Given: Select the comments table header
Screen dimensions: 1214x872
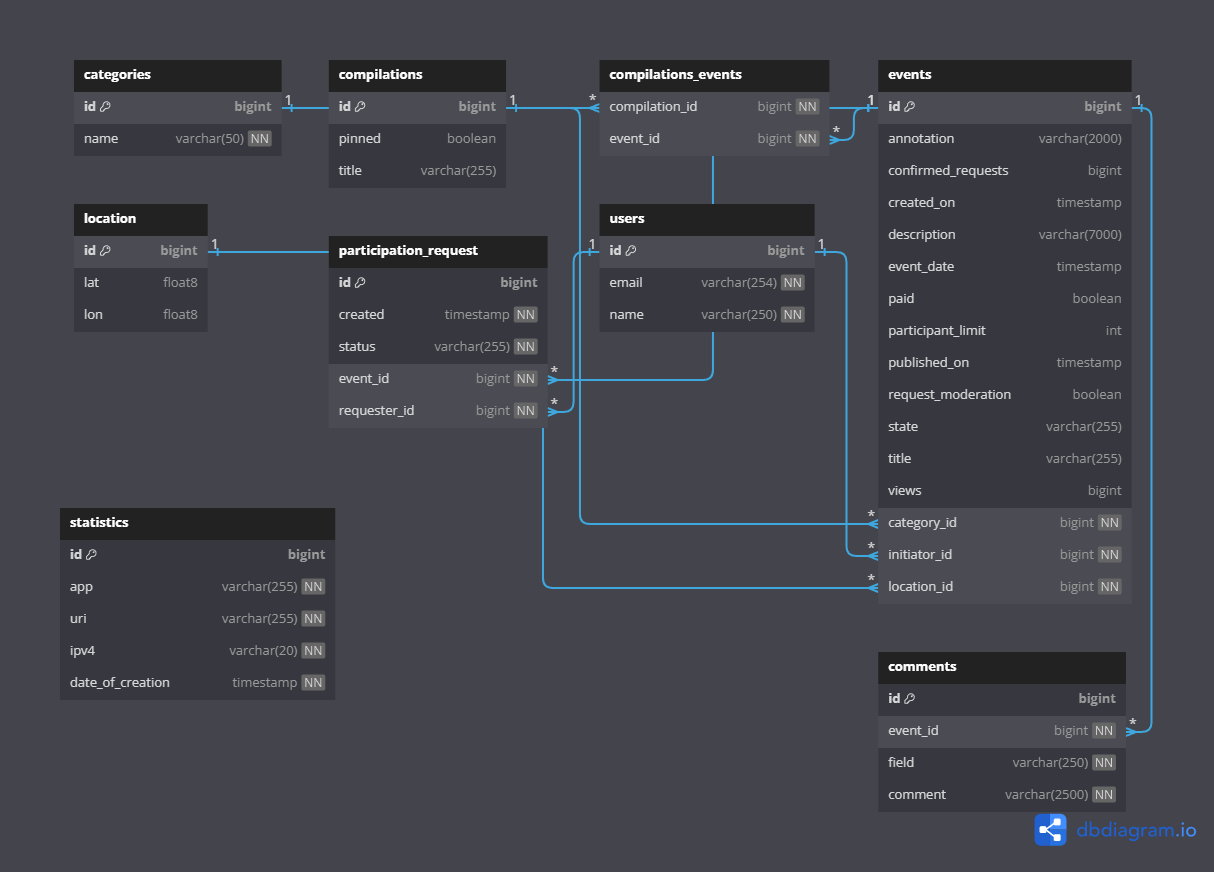Looking at the screenshot, I should coord(1002,667).
